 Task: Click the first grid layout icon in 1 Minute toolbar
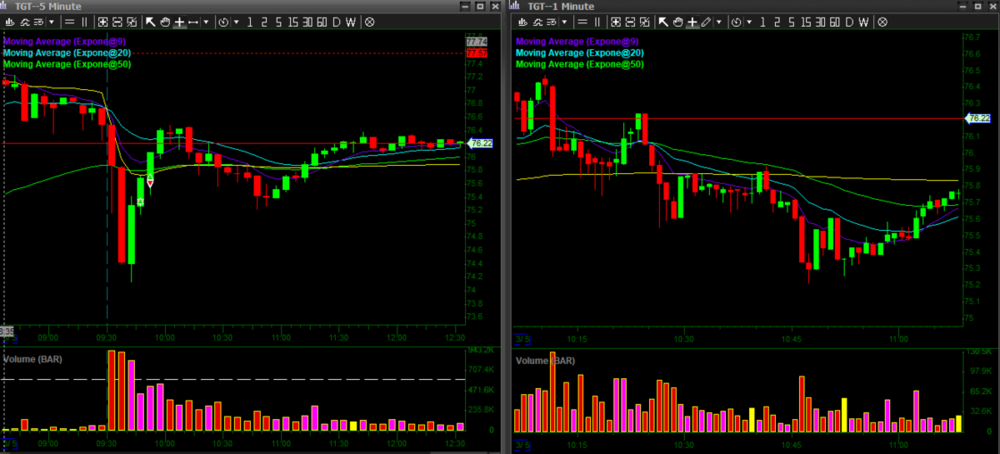[617, 21]
